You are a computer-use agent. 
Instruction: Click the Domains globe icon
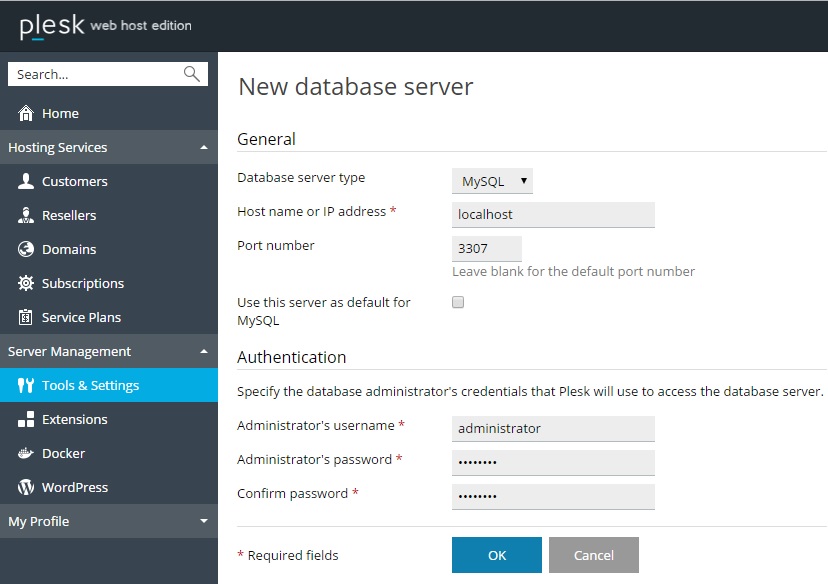26,250
